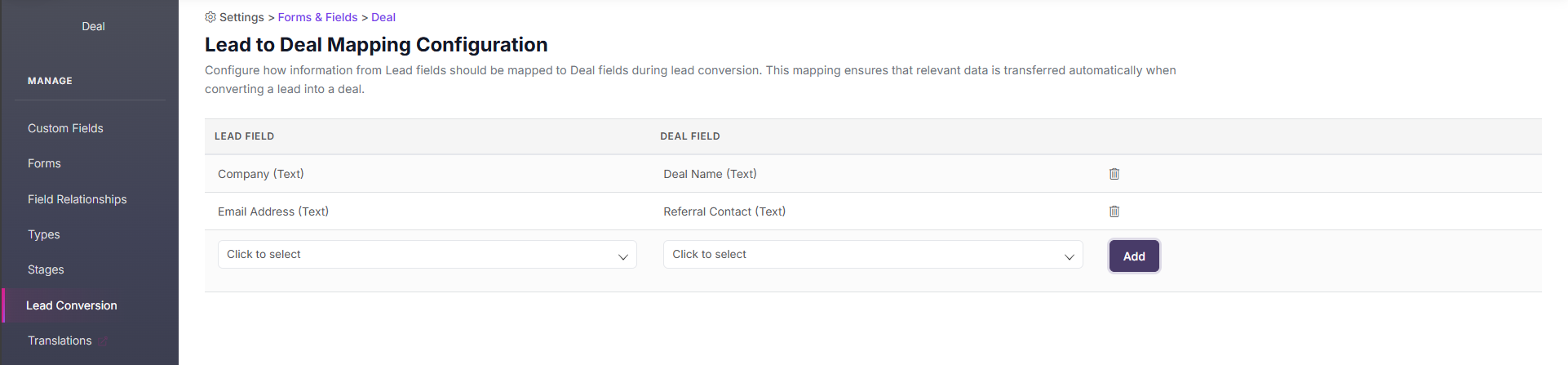The image size is (1568, 365).
Task: Click the LEAD FIELD column header
Action: (244, 136)
